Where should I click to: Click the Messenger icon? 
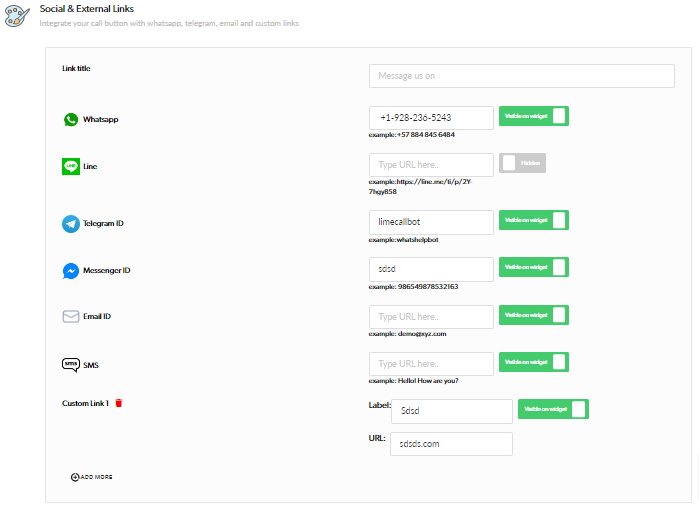(x=71, y=271)
